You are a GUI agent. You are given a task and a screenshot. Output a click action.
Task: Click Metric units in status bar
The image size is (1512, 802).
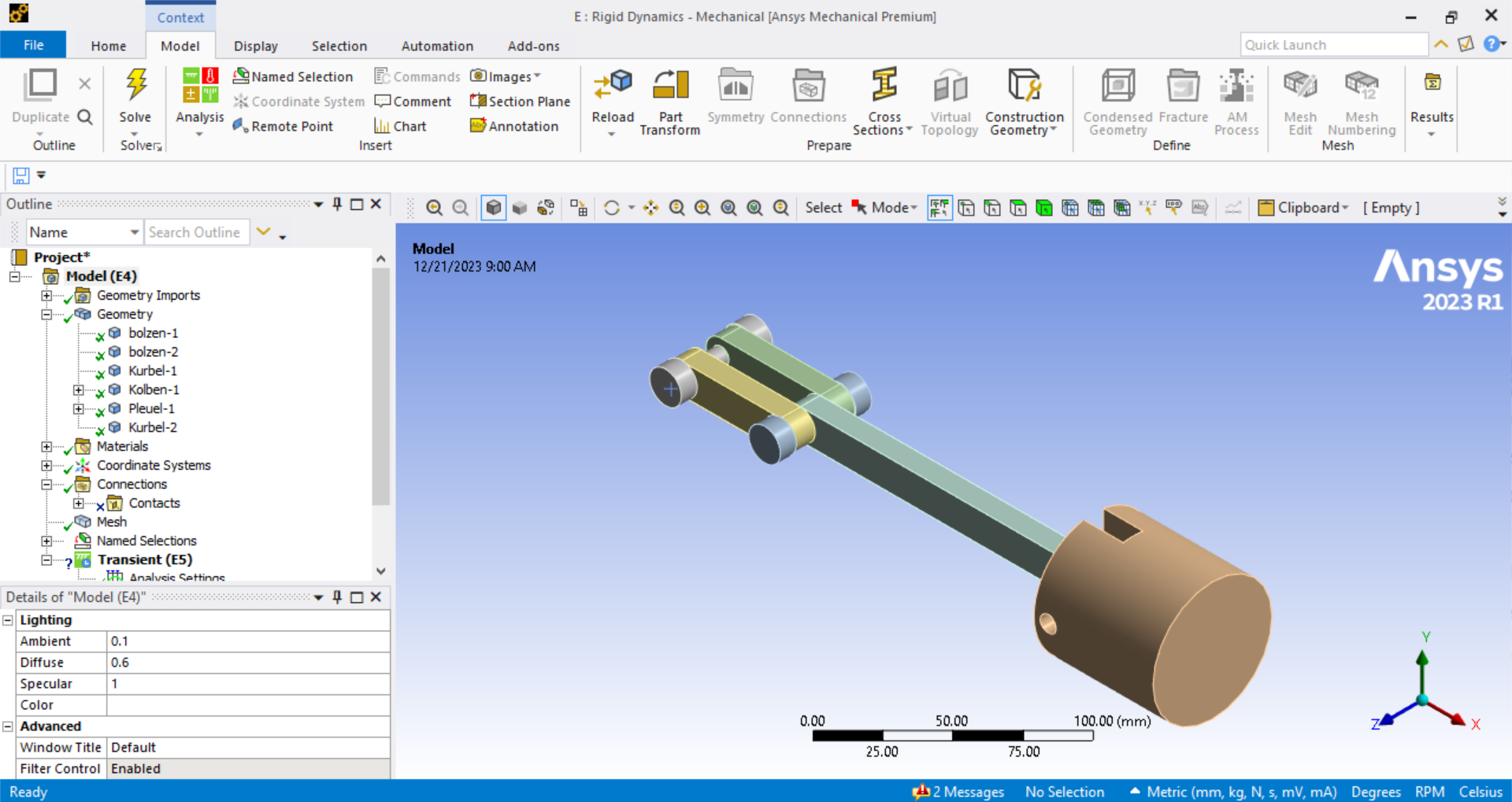(x=1242, y=792)
